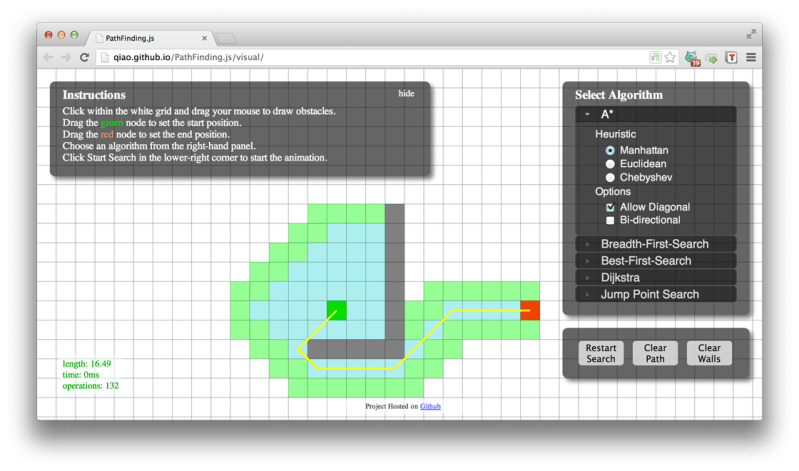Click the green page icon in address bar
The height and width of the screenshot is (471, 799).
pyautogui.click(x=655, y=57)
